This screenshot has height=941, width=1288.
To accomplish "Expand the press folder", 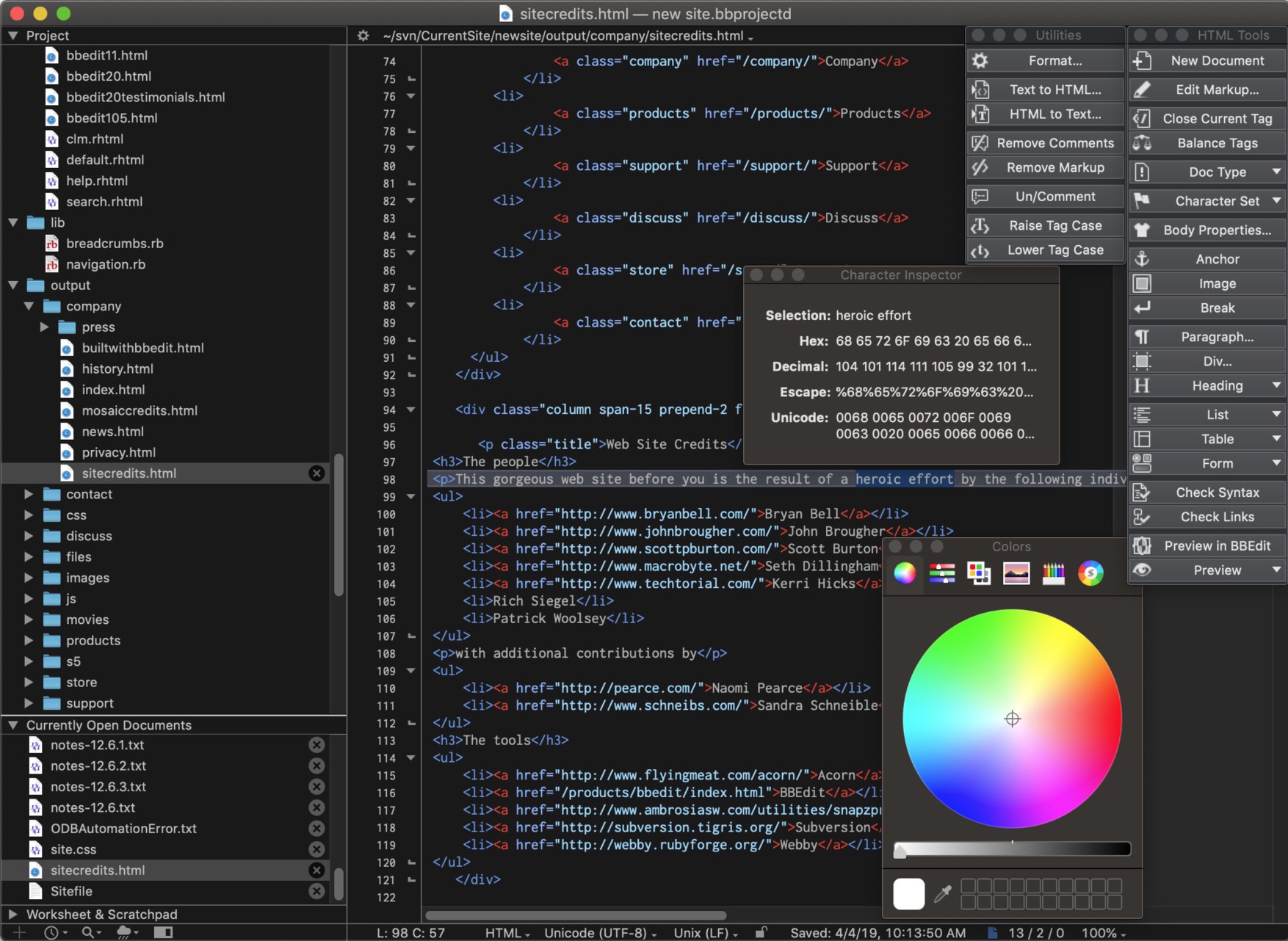I will (44, 327).
